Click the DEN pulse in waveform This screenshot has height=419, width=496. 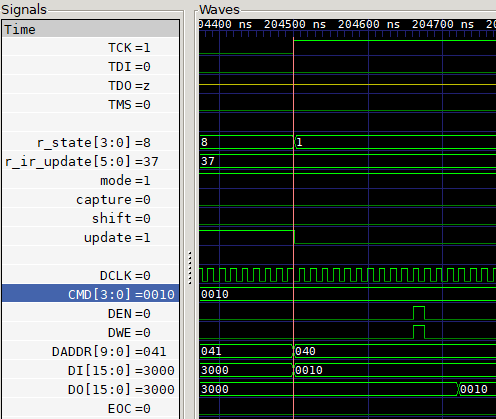[419, 313]
